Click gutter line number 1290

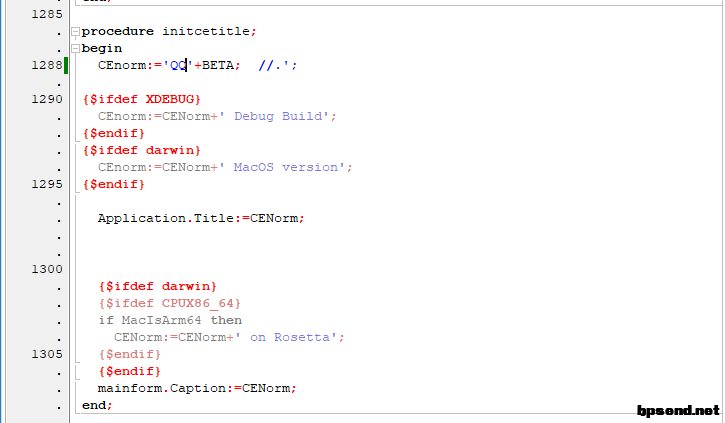tap(47, 99)
